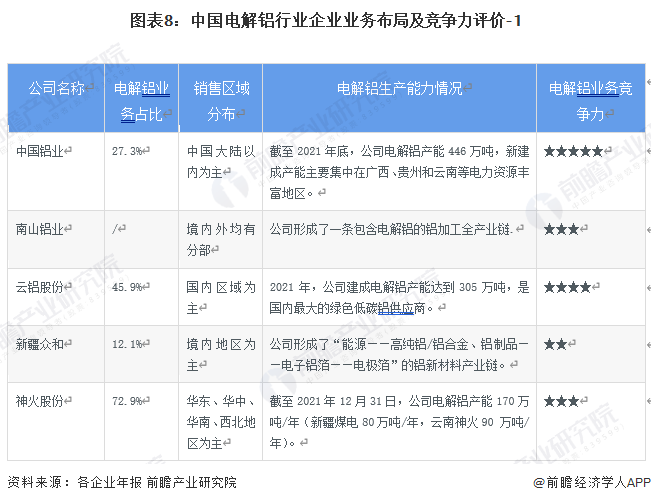This screenshot has width=651, height=503.
Task: Click the three-star rating for 南山铝业
Action: tap(561, 229)
